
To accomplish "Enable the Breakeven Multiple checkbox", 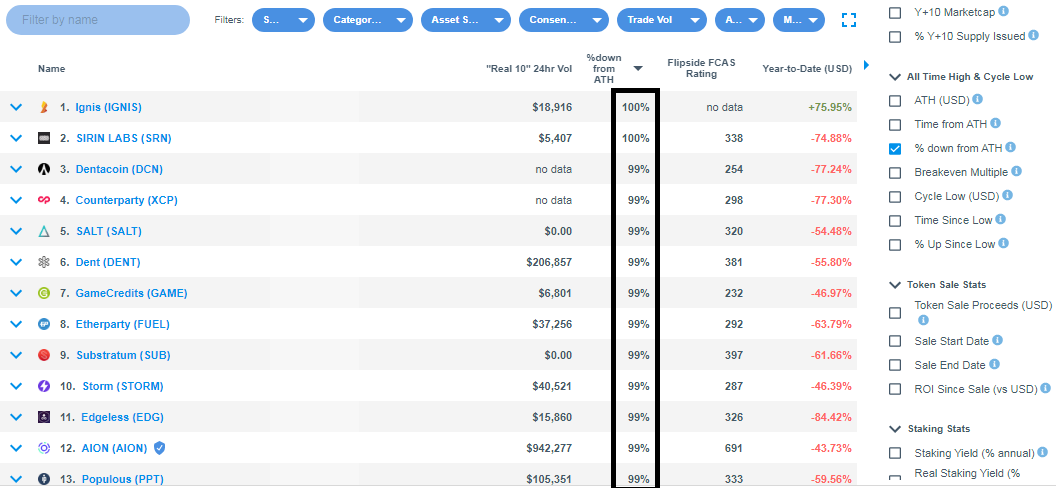I will (x=895, y=173).
